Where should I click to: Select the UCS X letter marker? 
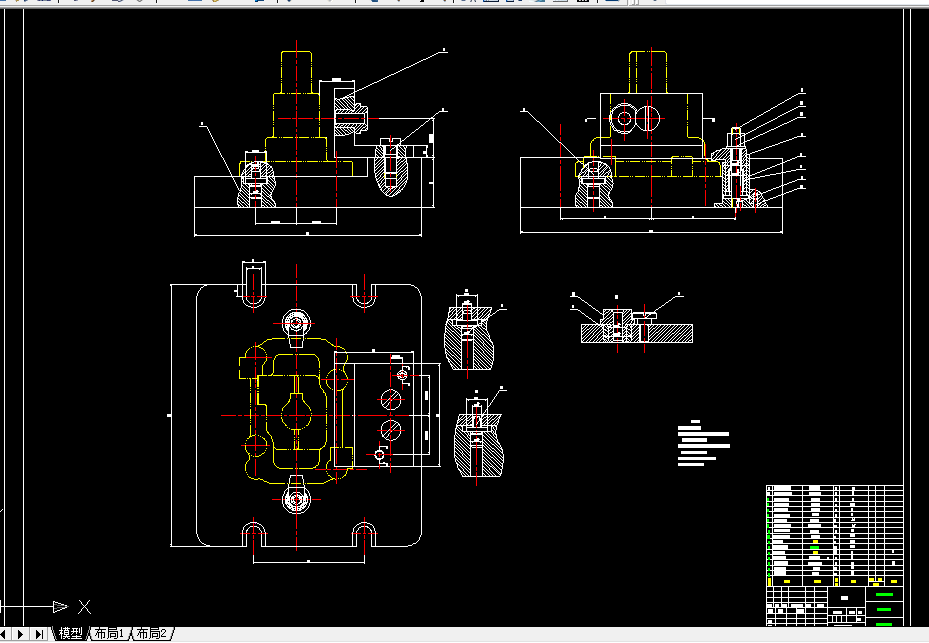pos(85,607)
